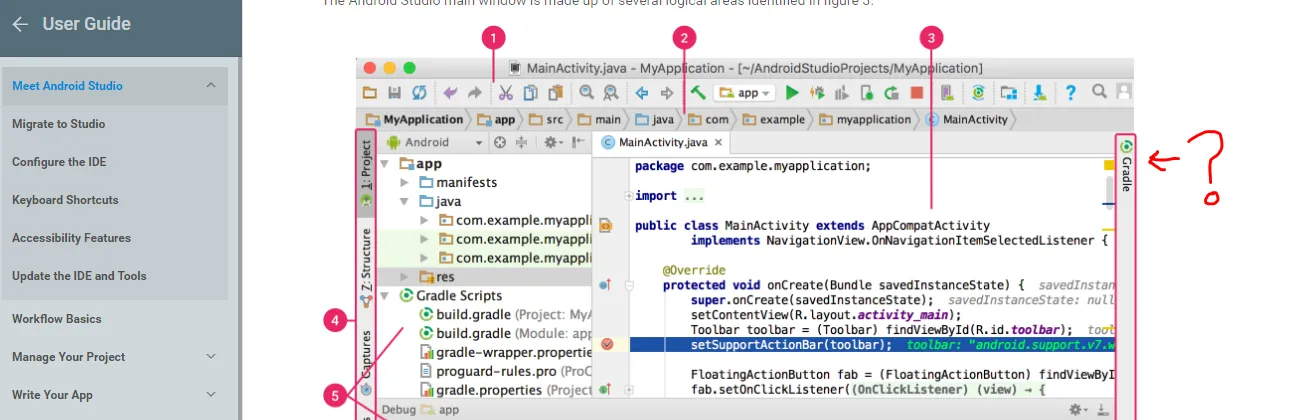Click the Scroll from Source target icon
Viewport: 1304px width, 420px height.
point(499,142)
